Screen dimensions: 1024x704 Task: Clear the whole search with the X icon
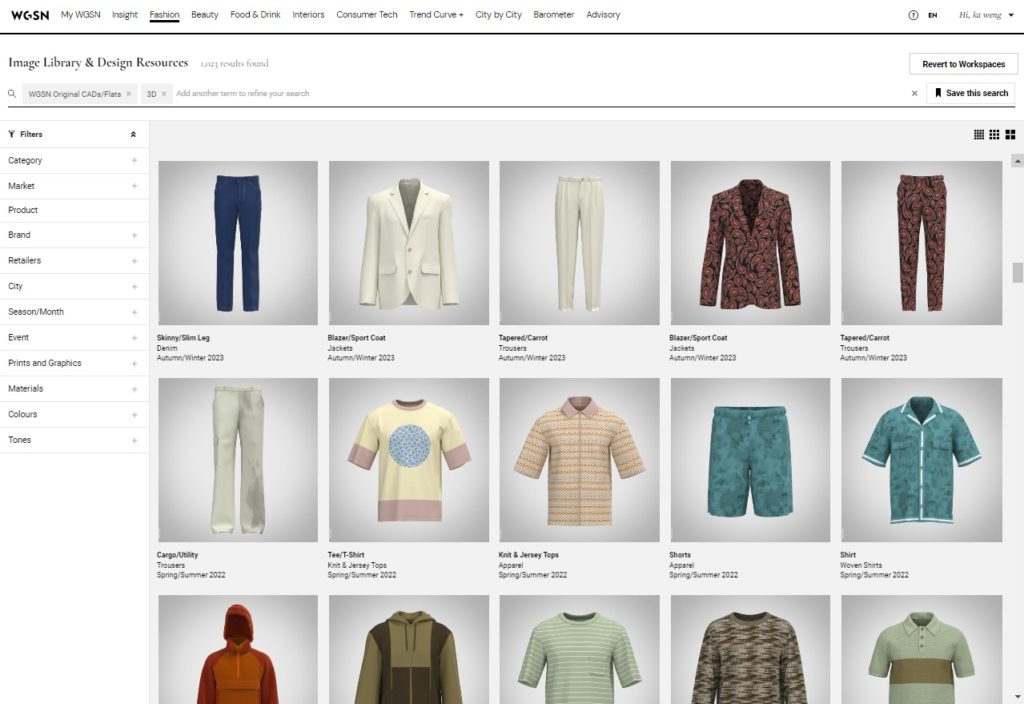tap(914, 93)
